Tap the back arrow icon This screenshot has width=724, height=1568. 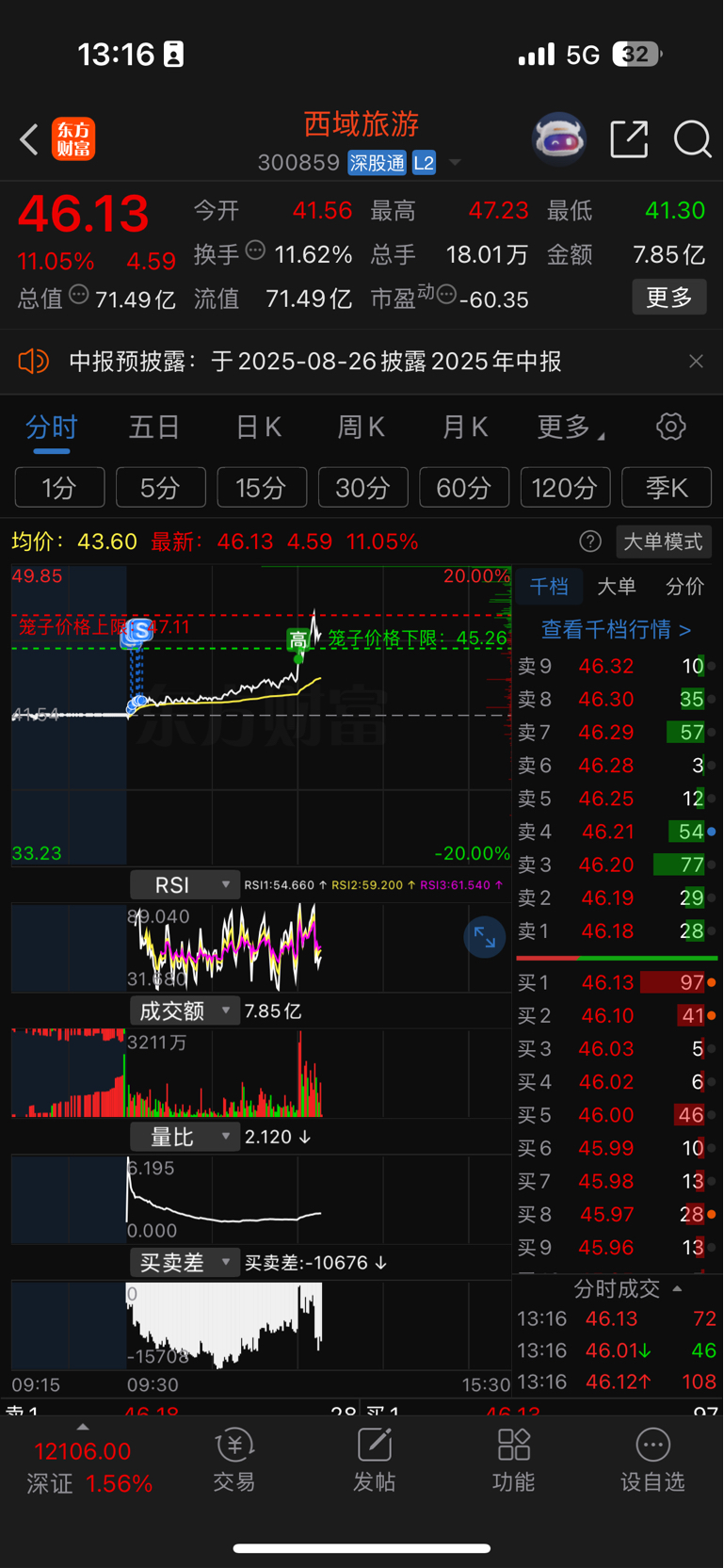[29, 139]
